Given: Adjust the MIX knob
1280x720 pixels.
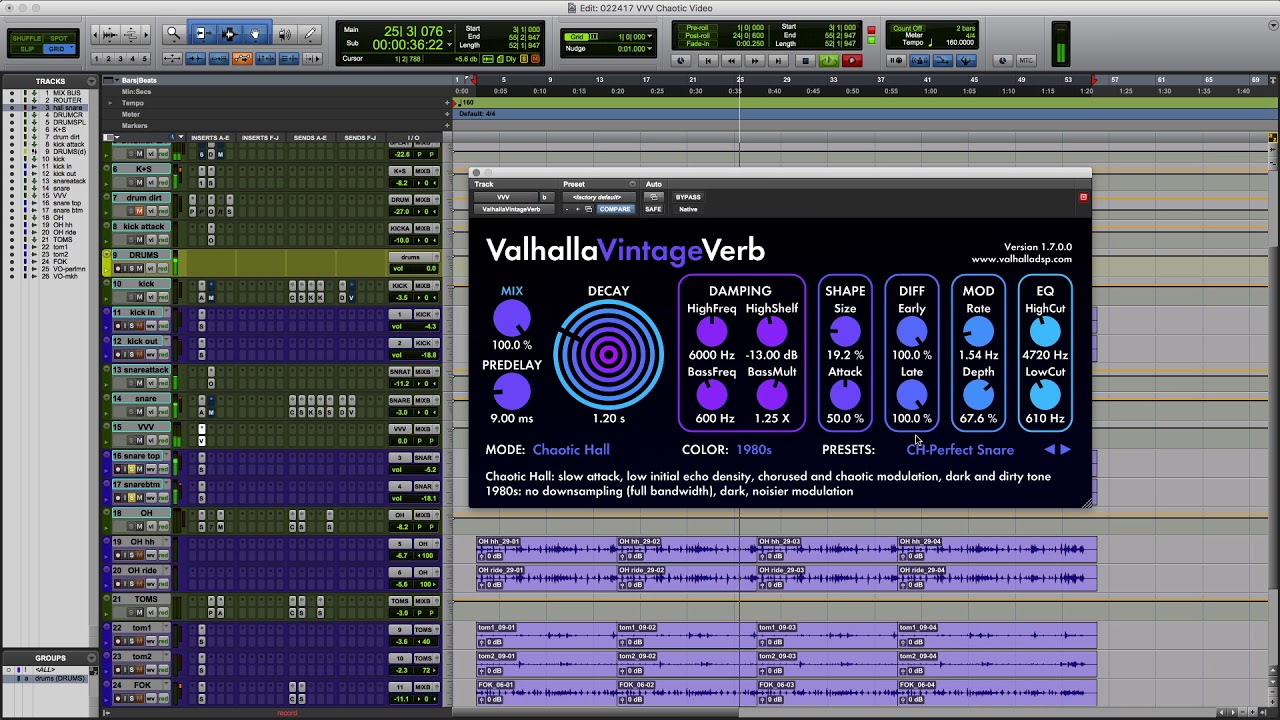Looking at the screenshot, I should 512,320.
